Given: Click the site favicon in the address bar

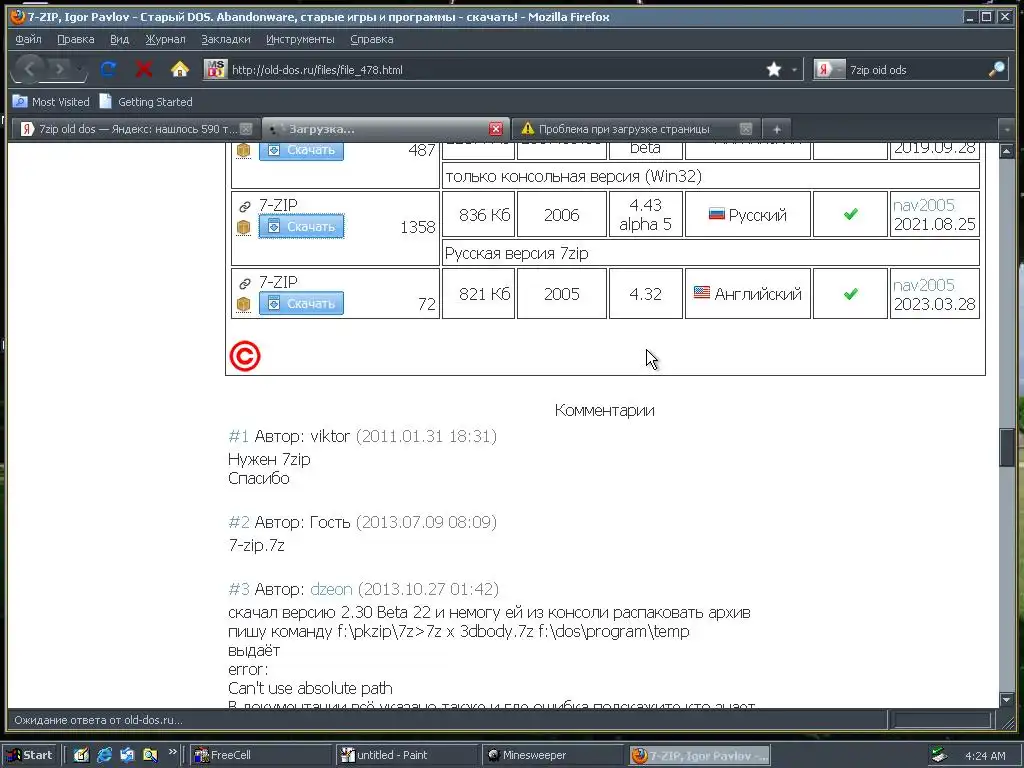Looking at the screenshot, I should point(215,69).
